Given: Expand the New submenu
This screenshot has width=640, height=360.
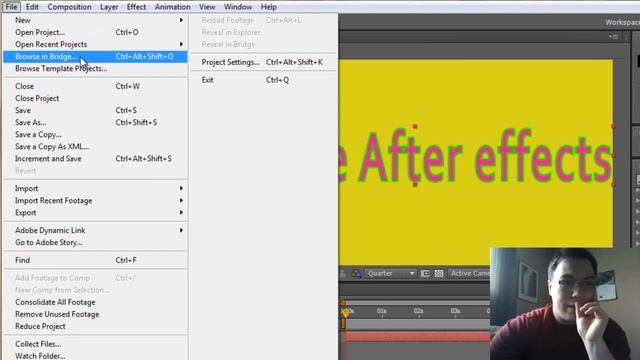Looking at the screenshot, I should point(95,20).
